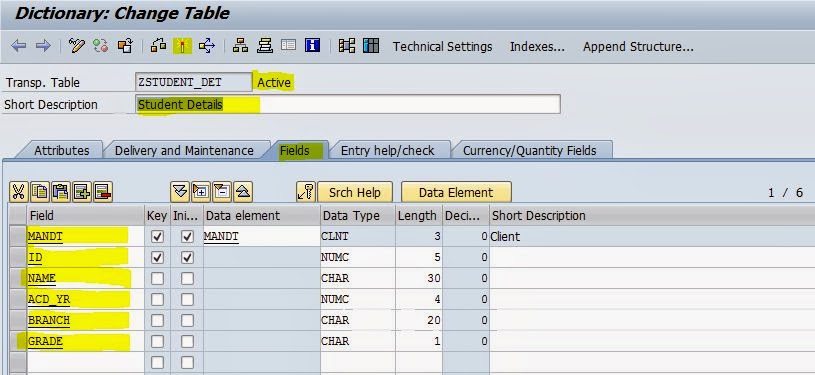The image size is (815, 375).
Task: Click the Data Element button
Action: pos(456,192)
